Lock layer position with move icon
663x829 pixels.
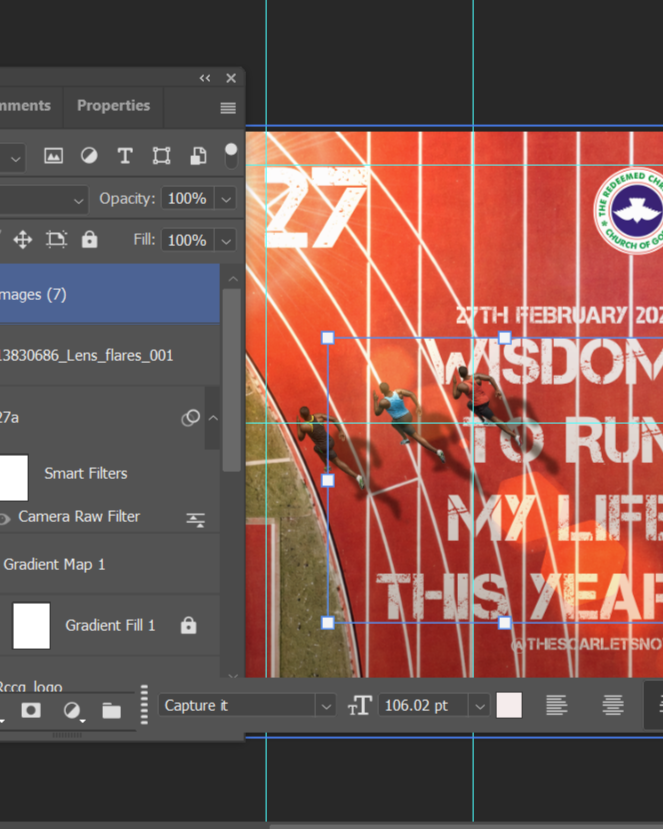(x=23, y=240)
